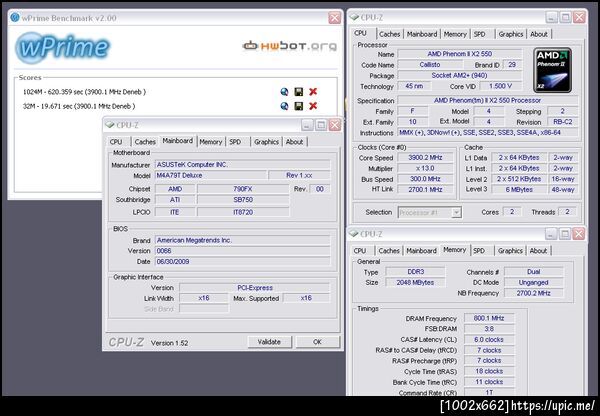
Task: Click wPrime Benchmark title bar icon
Action: [x=15, y=17]
